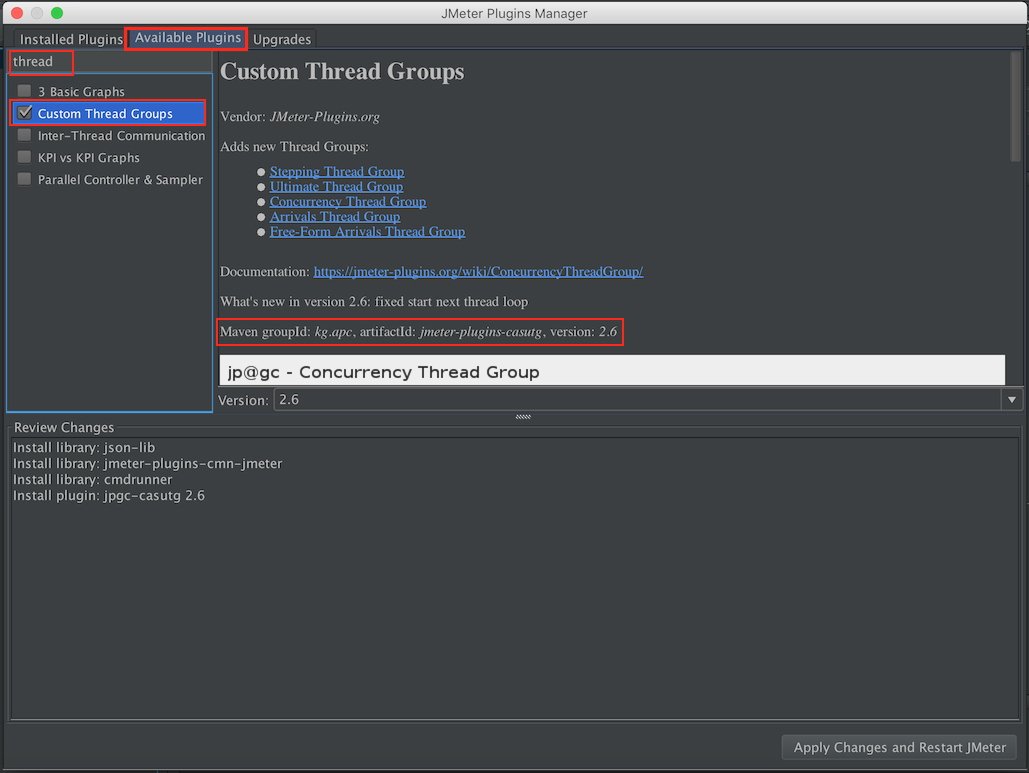Select the Inter-Thread Communication plugin row
The height and width of the screenshot is (773, 1029).
[x=109, y=135]
